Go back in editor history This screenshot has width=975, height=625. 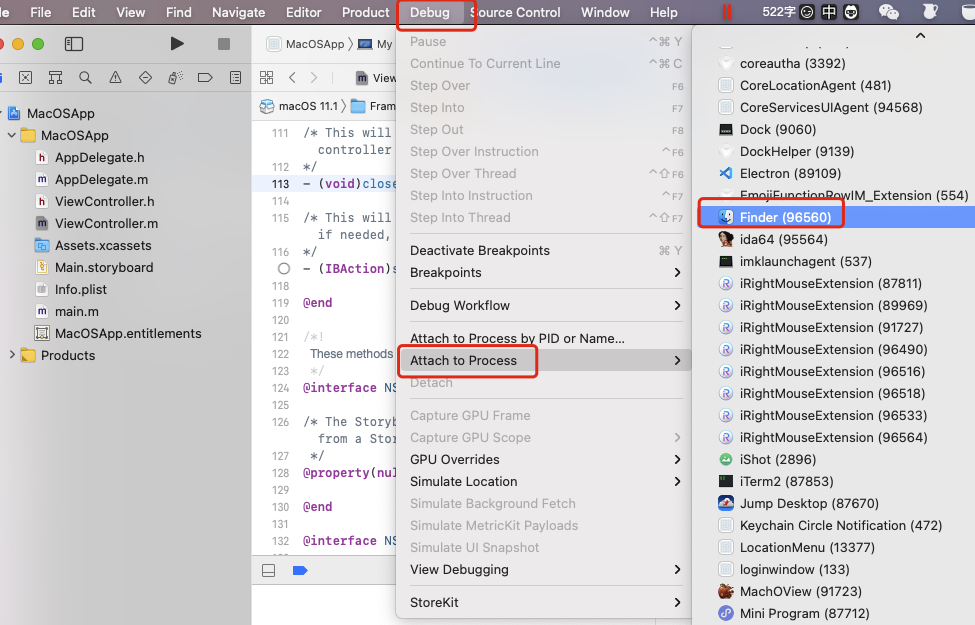292,78
